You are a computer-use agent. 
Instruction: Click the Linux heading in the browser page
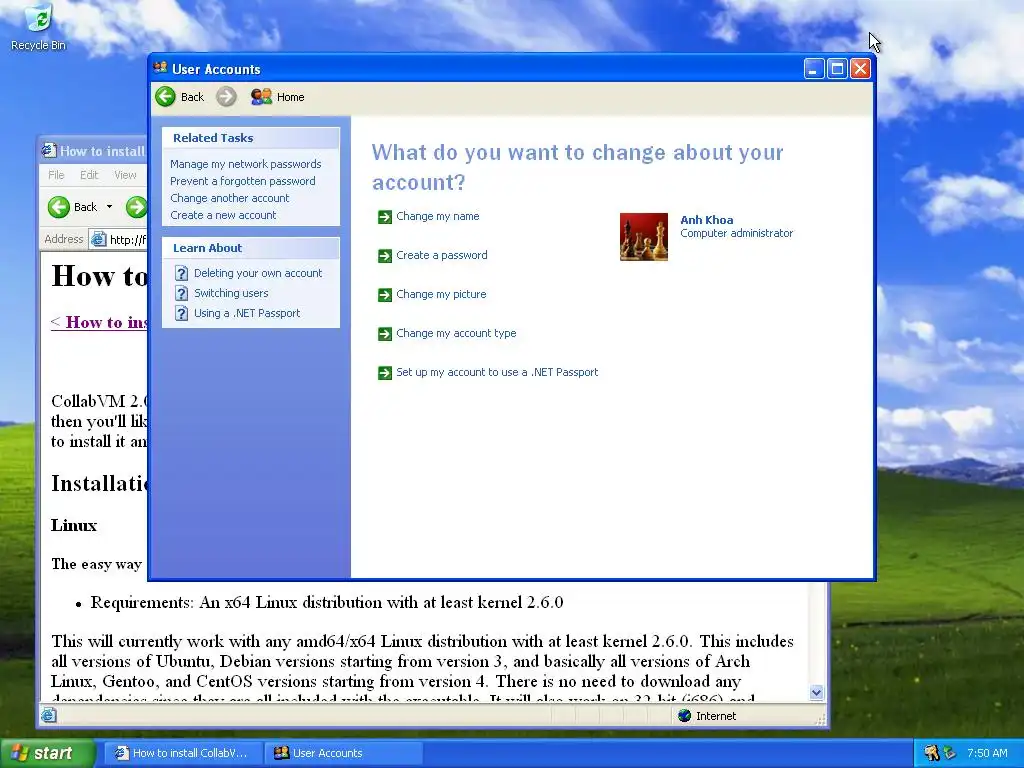74,526
